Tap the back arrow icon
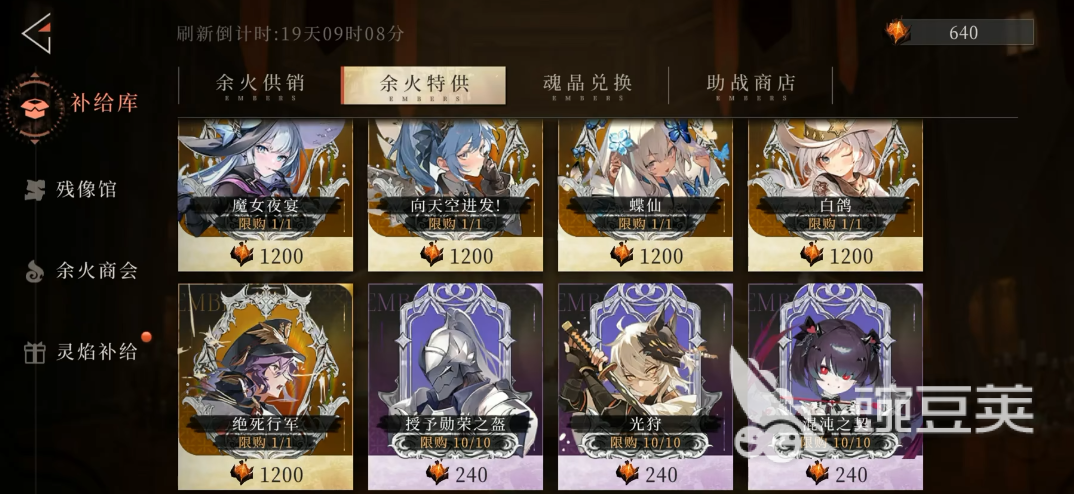 point(37,34)
